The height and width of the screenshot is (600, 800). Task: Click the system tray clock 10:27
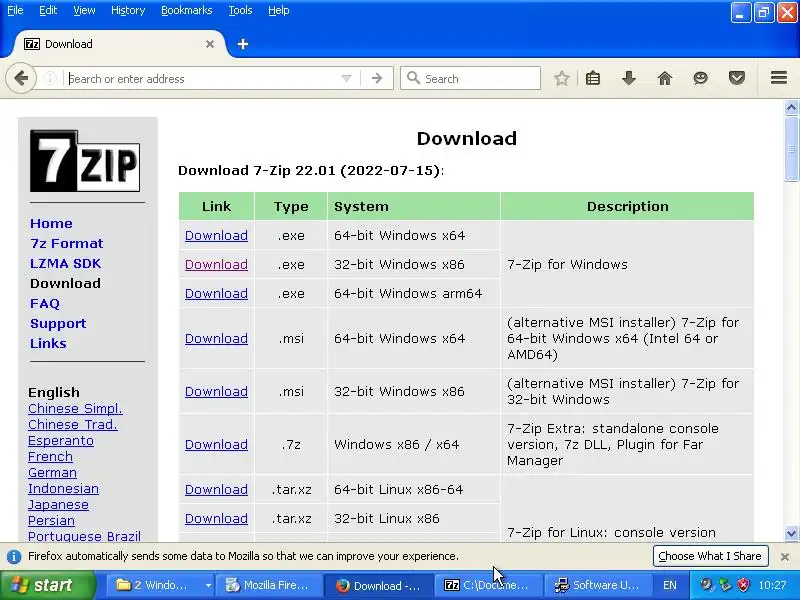pyautogui.click(x=772, y=585)
